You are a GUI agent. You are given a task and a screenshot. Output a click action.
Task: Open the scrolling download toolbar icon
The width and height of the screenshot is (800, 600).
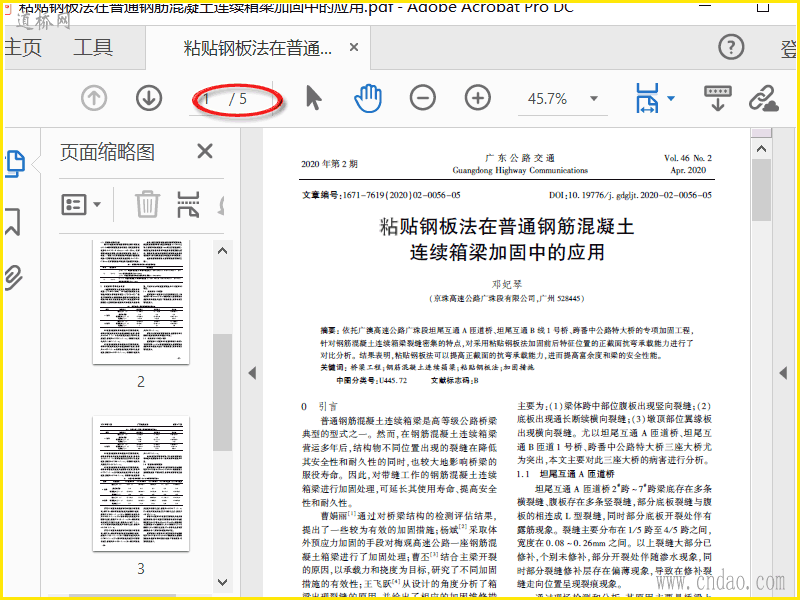point(718,98)
